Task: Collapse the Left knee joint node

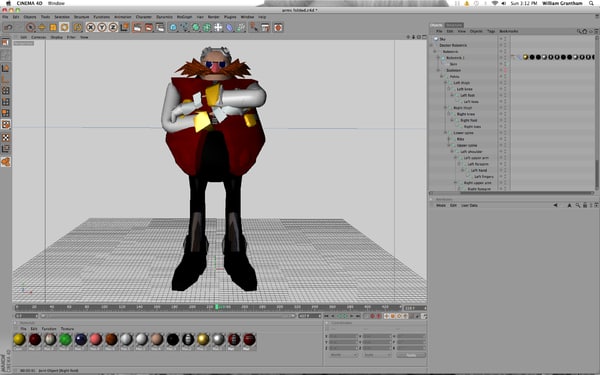Action: 449,89
